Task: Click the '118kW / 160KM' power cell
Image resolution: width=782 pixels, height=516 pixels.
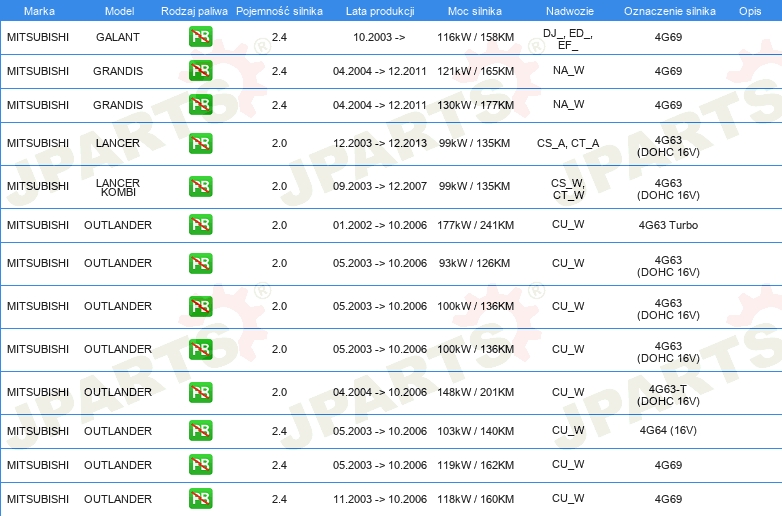Action: tap(475, 499)
